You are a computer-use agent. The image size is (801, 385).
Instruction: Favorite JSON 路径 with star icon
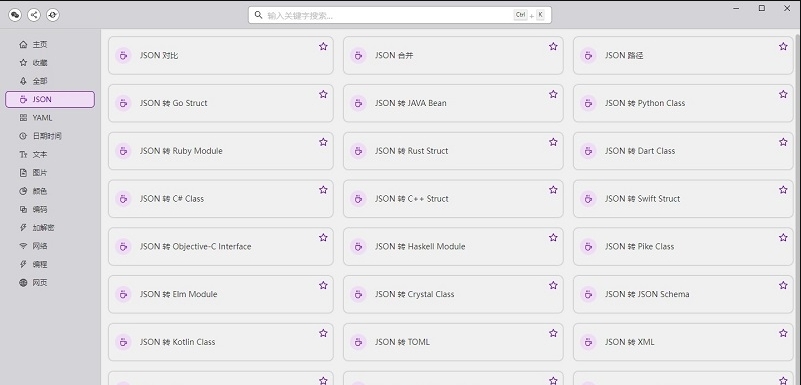(783, 46)
